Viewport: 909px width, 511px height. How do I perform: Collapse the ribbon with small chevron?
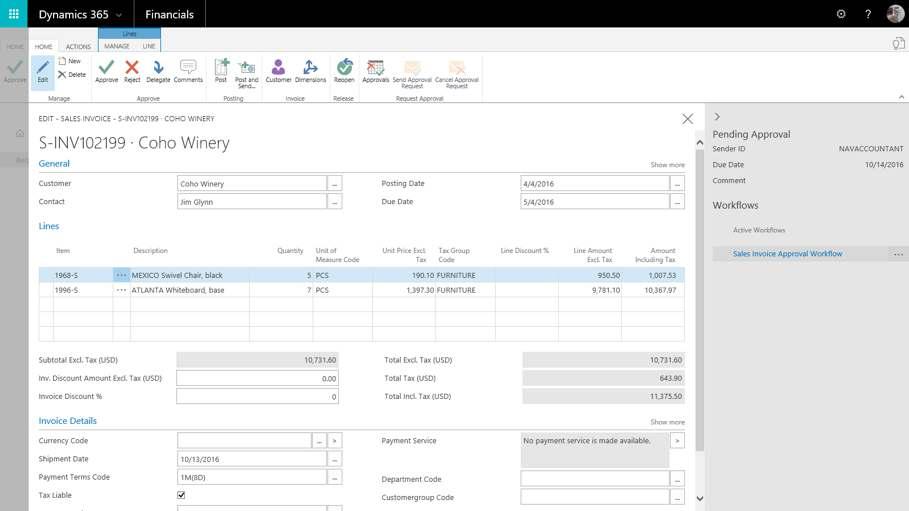901,97
